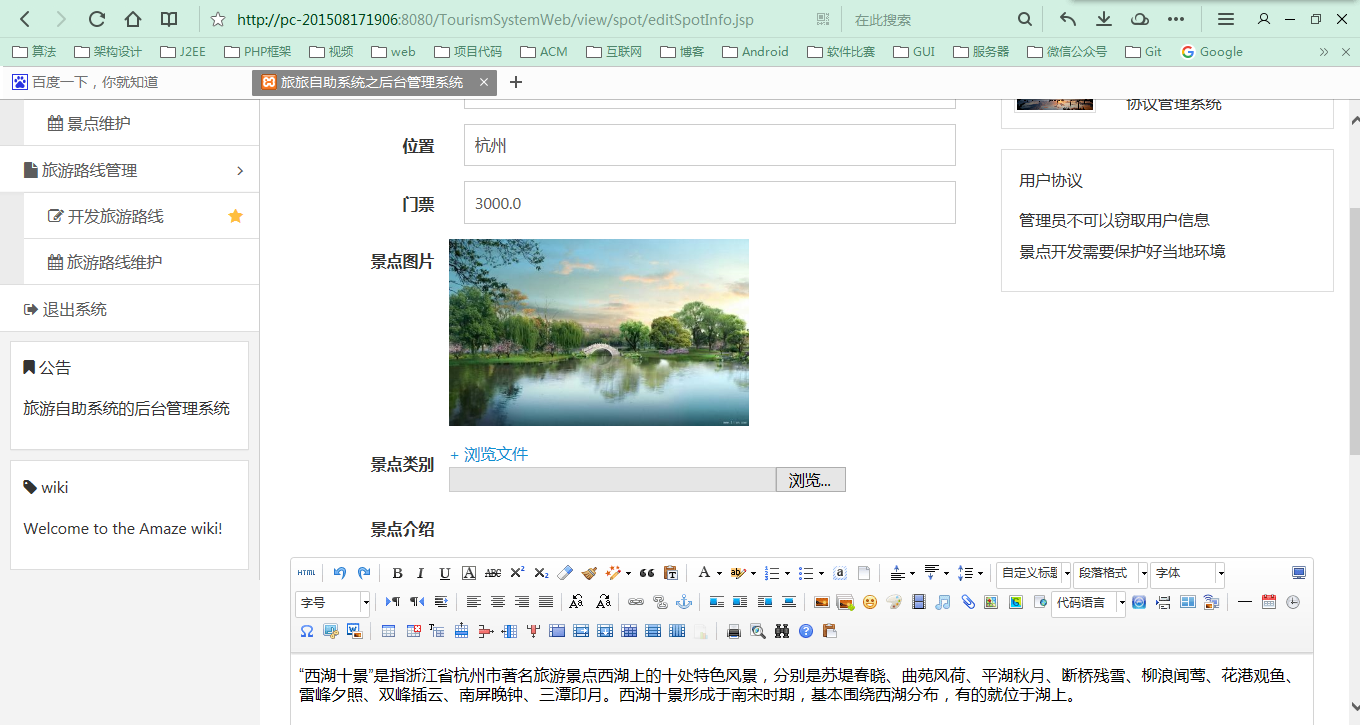Align text left in editor
The height and width of the screenshot is (725, 1360).
pyautogui.click(x=474, y=602)
